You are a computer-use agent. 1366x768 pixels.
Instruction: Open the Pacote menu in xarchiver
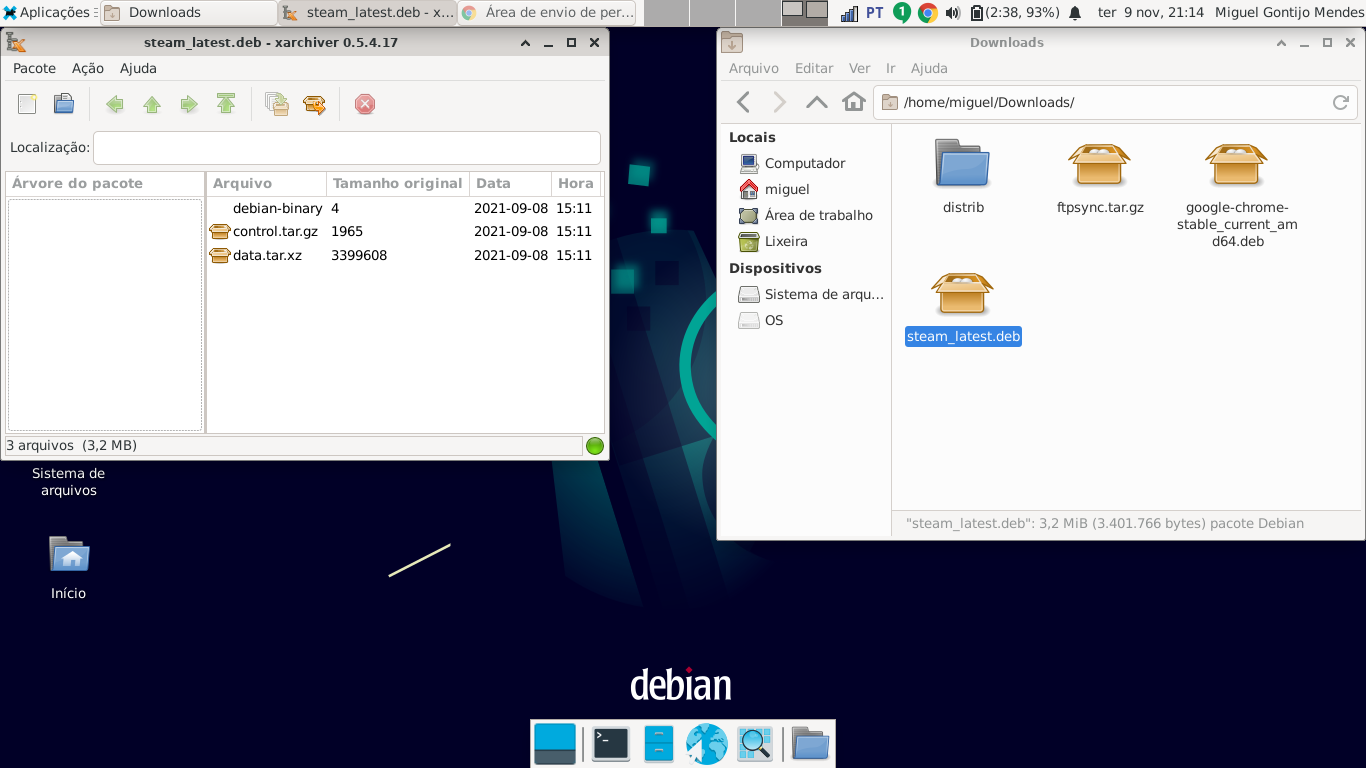click(x=34, y=68)
